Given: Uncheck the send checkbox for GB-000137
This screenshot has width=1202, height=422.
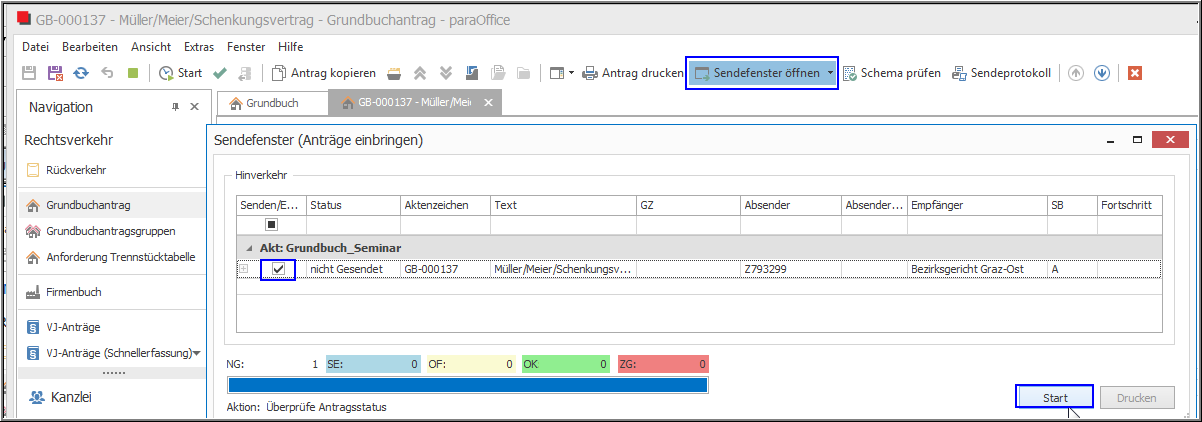Looking at the screenshot, I should (x=278, y=269).
